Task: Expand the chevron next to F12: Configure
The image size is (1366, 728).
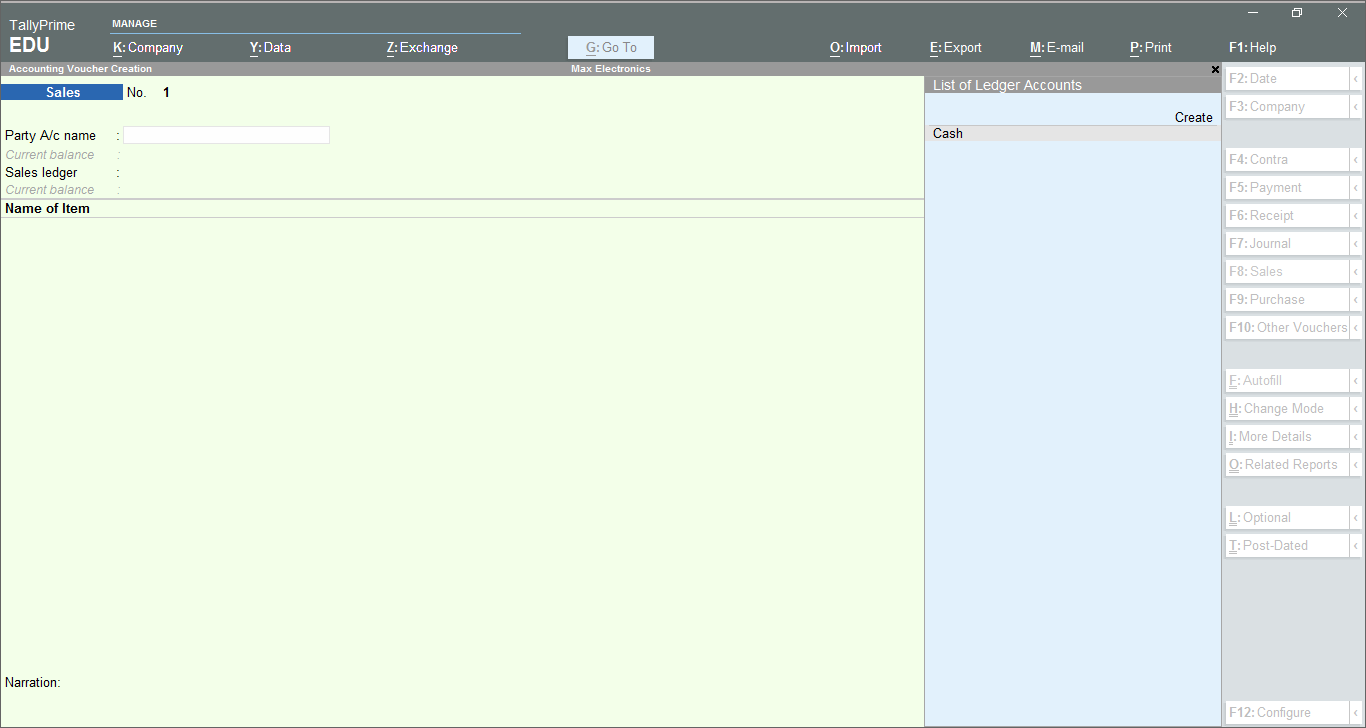Action: coord(1356,713)
